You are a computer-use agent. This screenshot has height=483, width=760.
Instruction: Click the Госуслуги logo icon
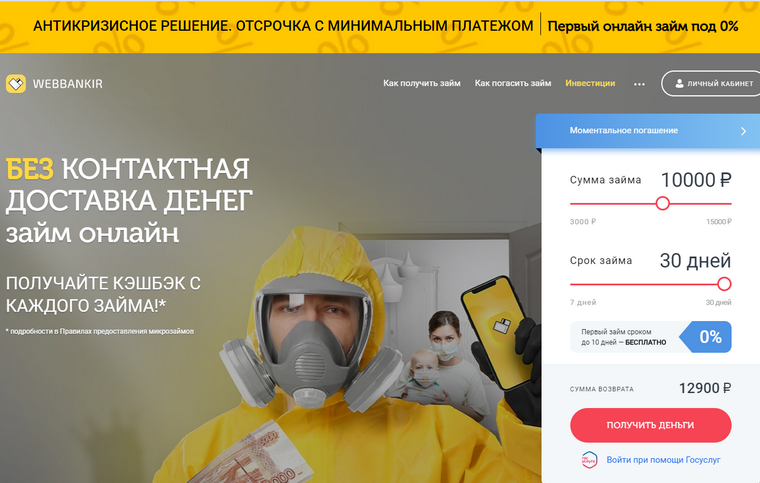[589, 460]
